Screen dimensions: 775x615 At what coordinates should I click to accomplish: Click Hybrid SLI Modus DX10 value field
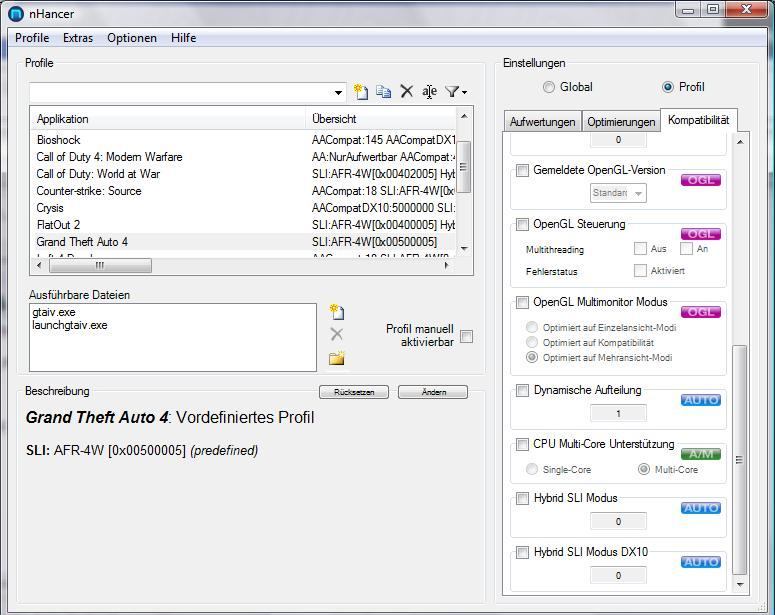[x=618, y=575]
